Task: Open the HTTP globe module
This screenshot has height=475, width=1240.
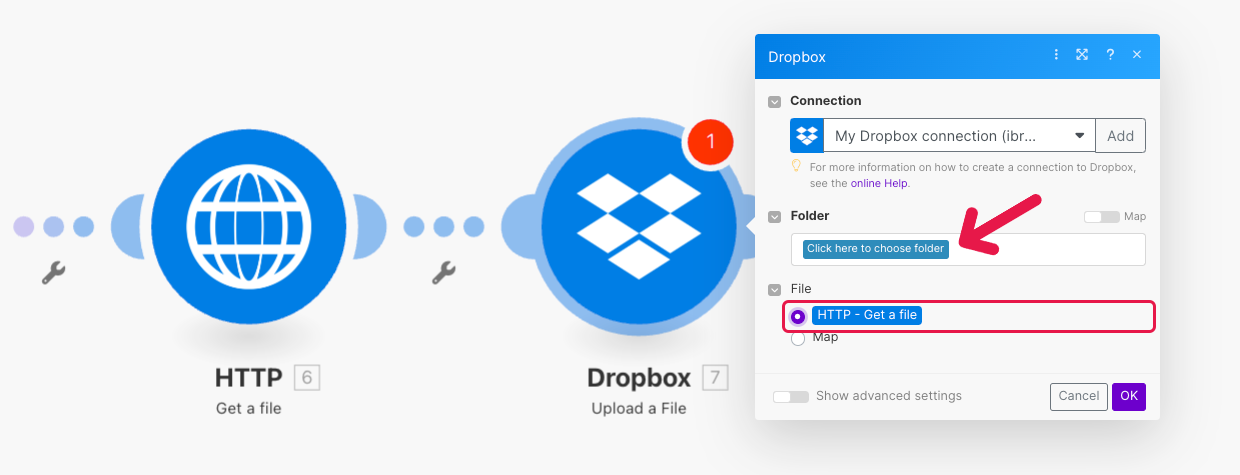Action: (x=249, y=225)
